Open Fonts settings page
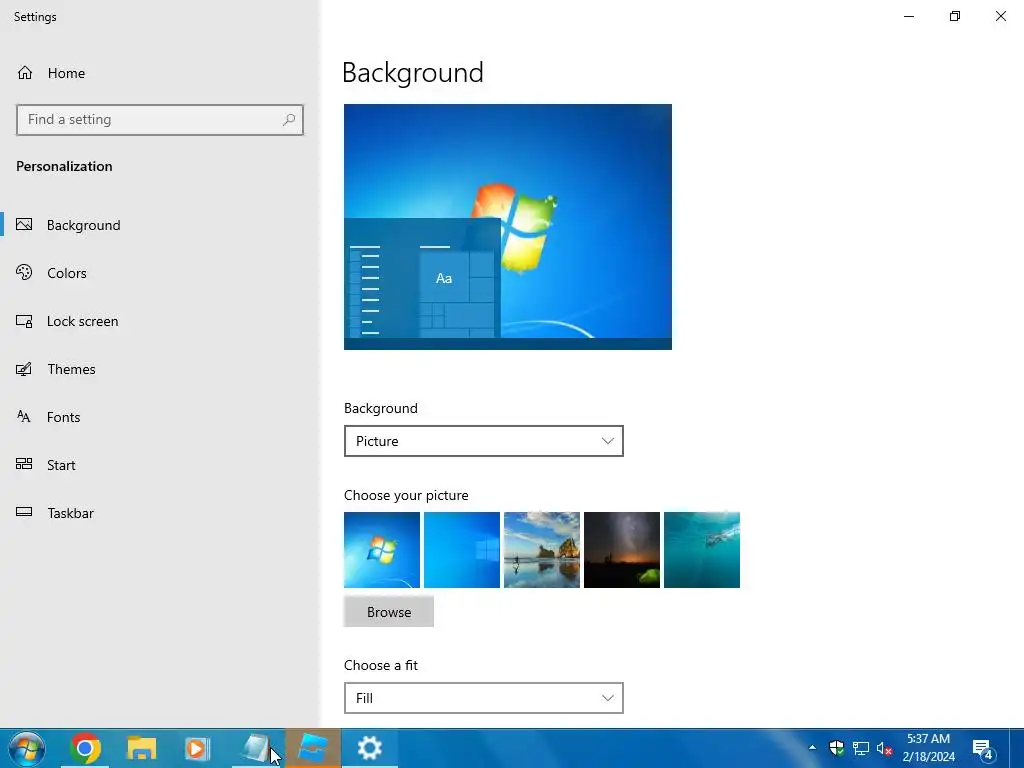 [63, 417]
